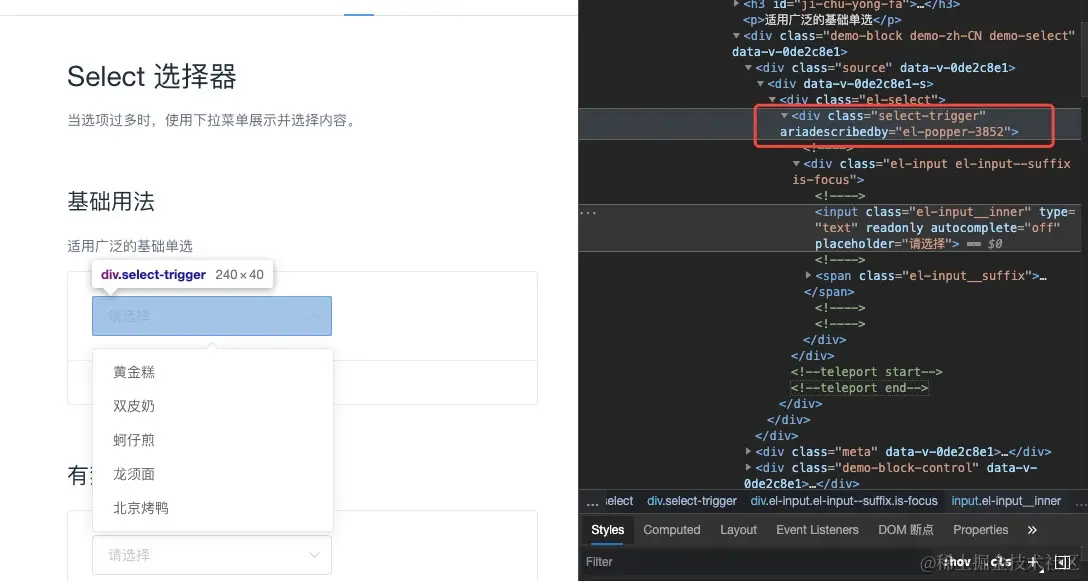This screenshot has width=1088, height=581.
Task: Expand the h3 ji-chu-yong-fa node
Action: (x=737, y=4)
